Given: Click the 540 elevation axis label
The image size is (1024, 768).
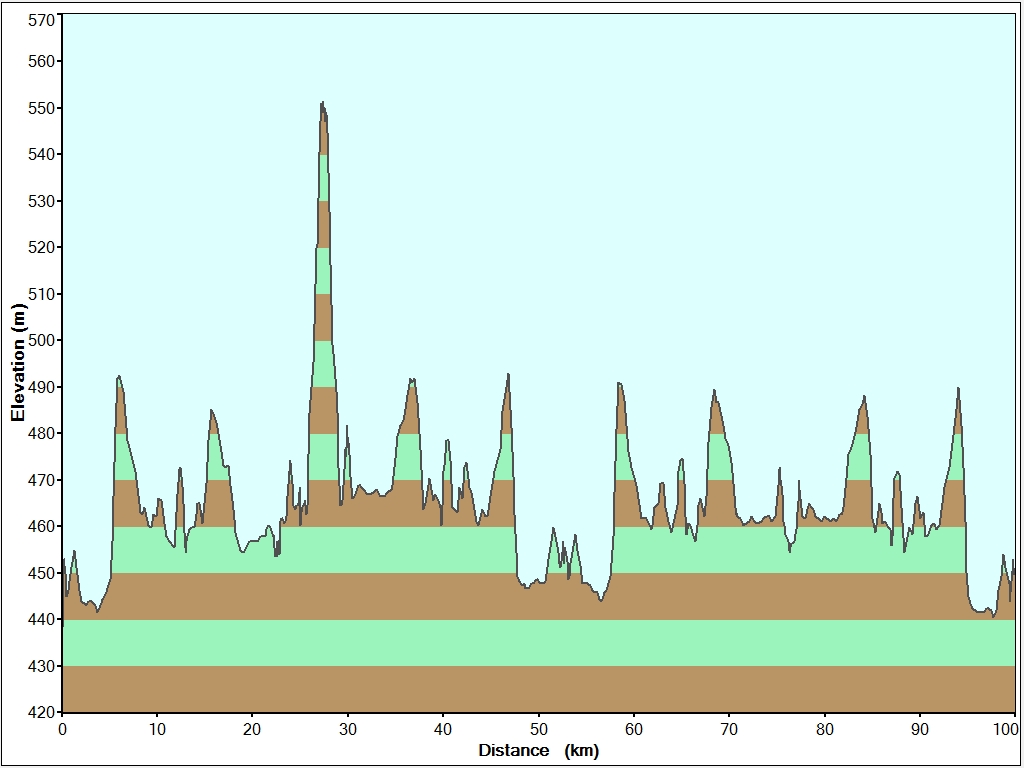Looking at the screenshot, I should 41,154.
